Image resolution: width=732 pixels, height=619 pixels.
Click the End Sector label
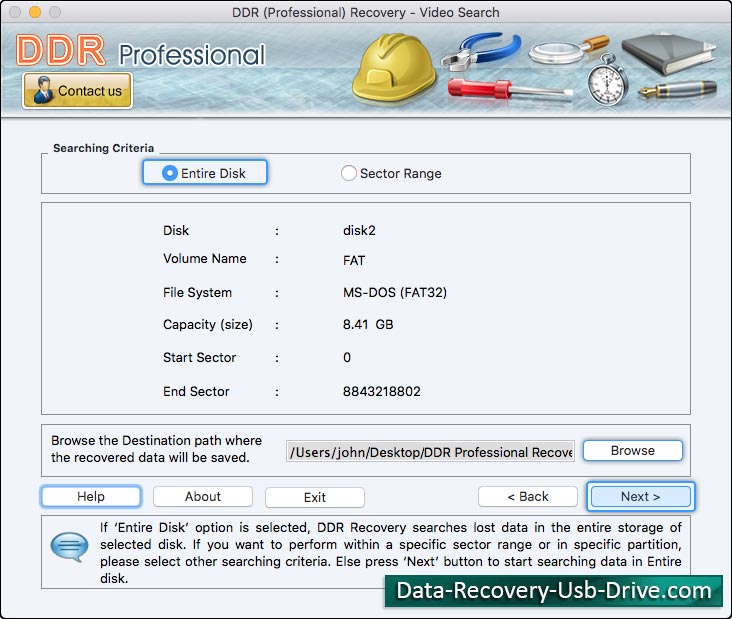196,391
